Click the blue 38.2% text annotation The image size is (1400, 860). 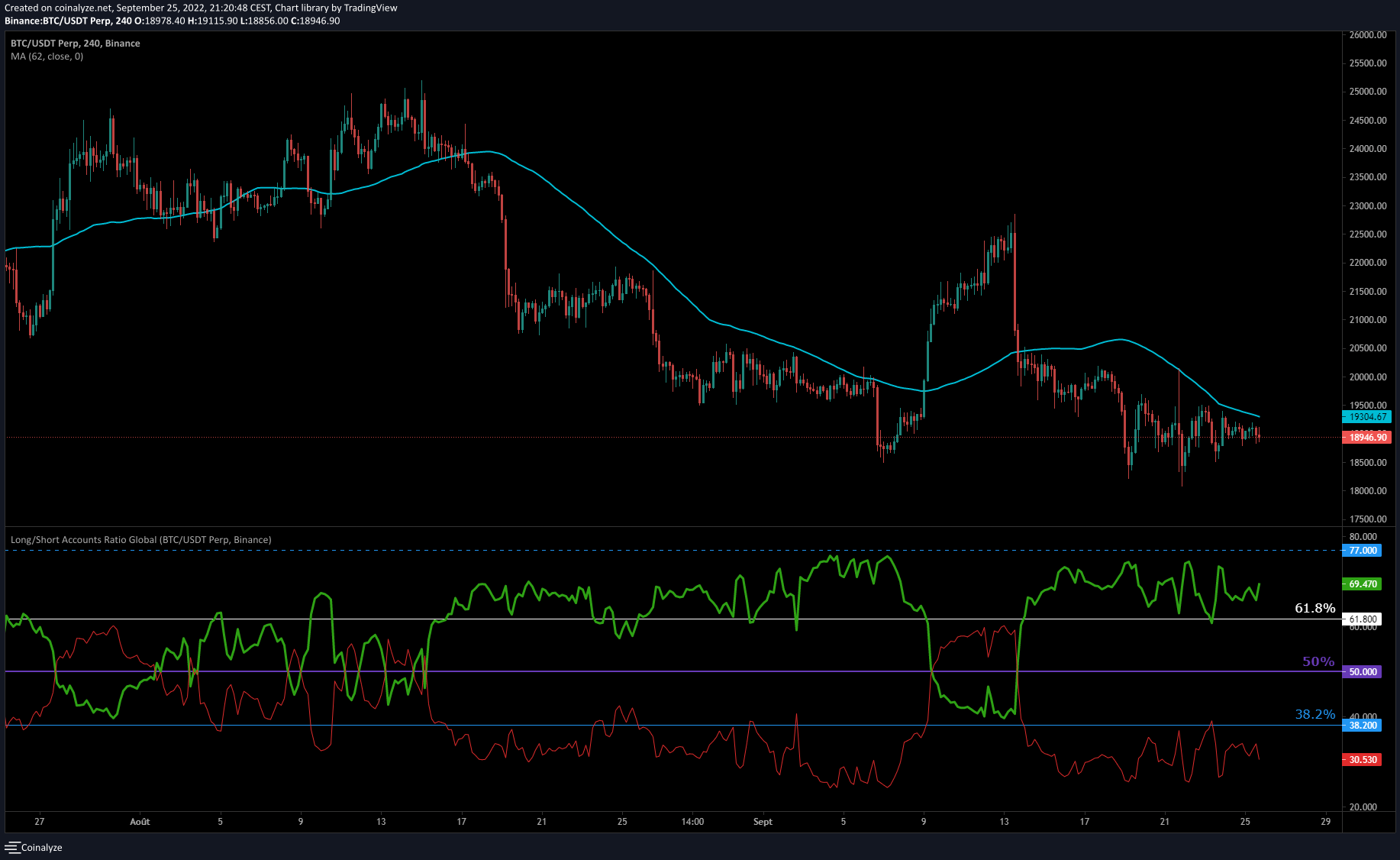(x=1315, y=715)
